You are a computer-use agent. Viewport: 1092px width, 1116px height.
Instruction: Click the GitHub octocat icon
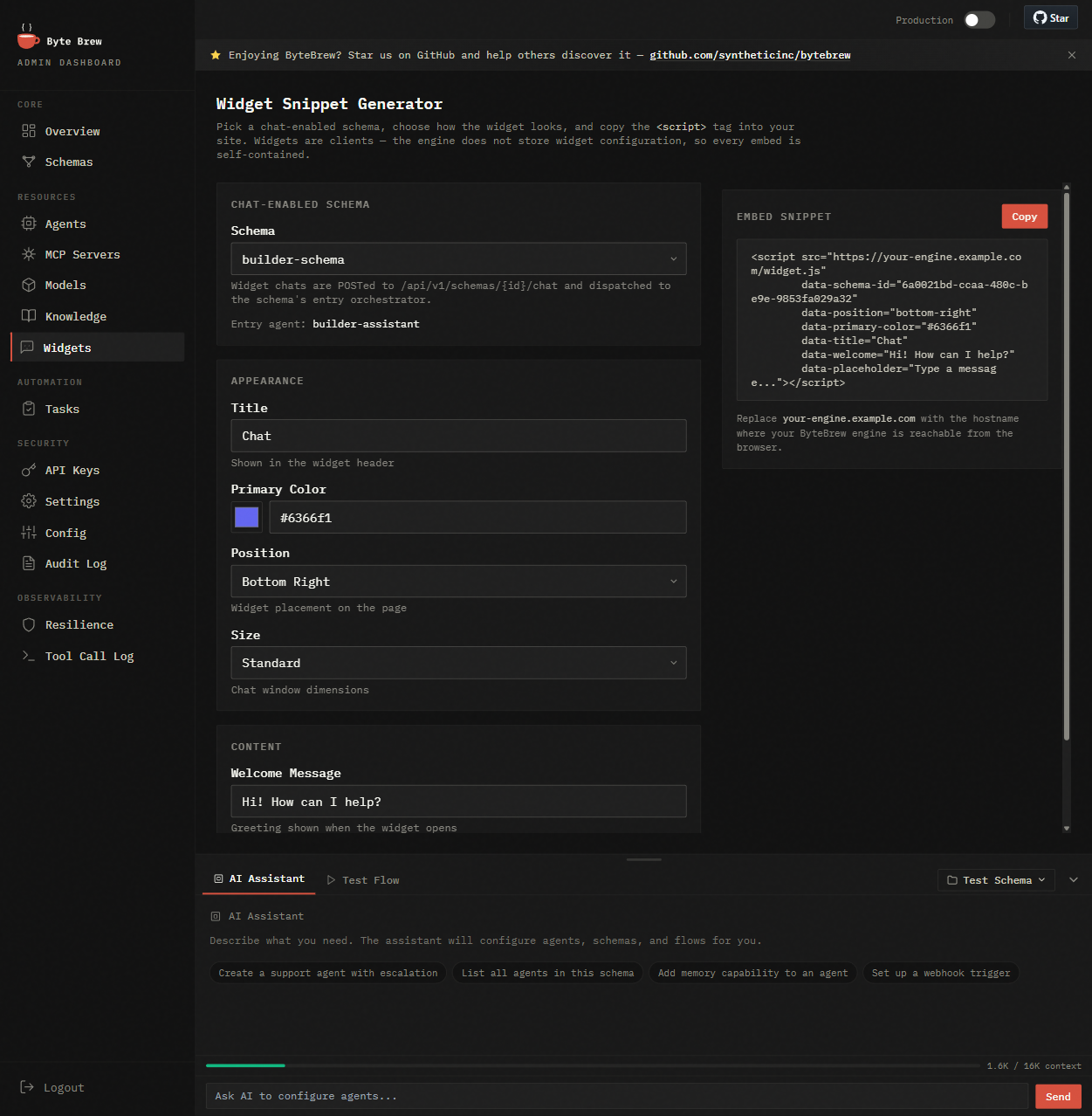coord(1040,17)
